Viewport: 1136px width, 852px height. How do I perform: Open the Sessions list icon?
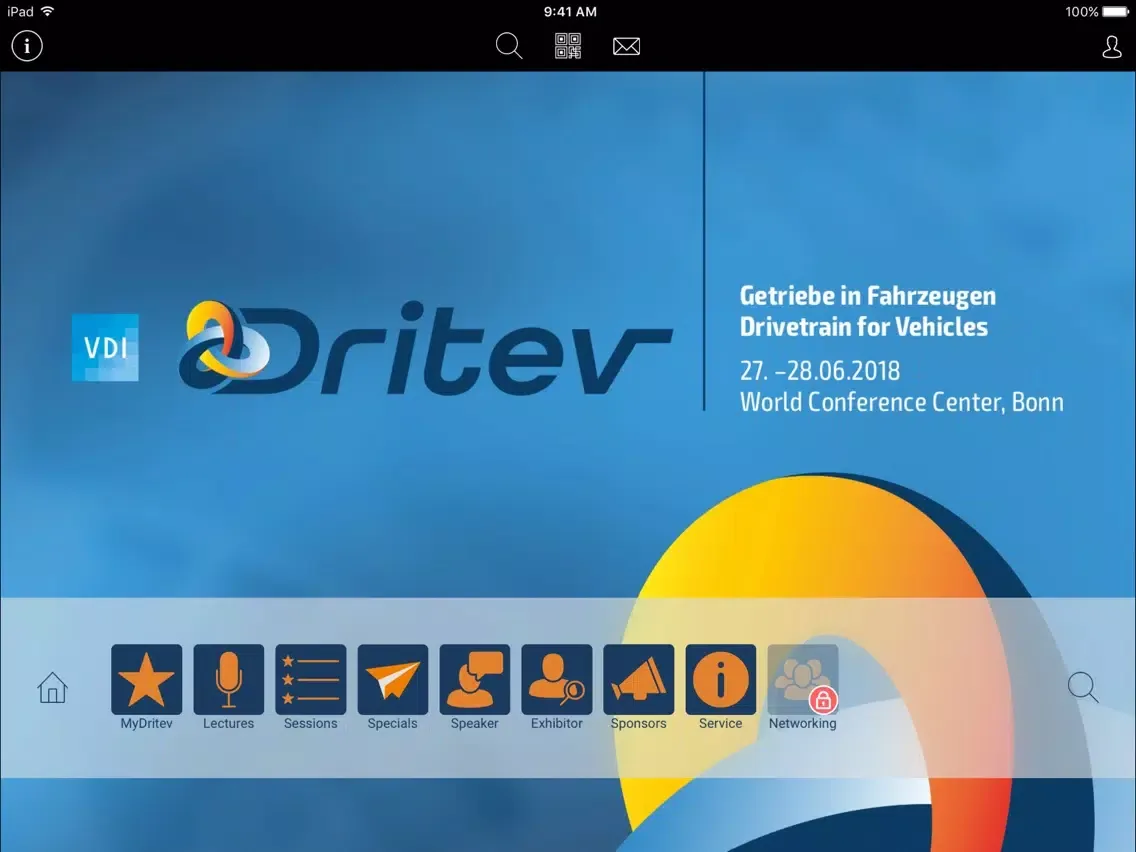click(311, 679)
